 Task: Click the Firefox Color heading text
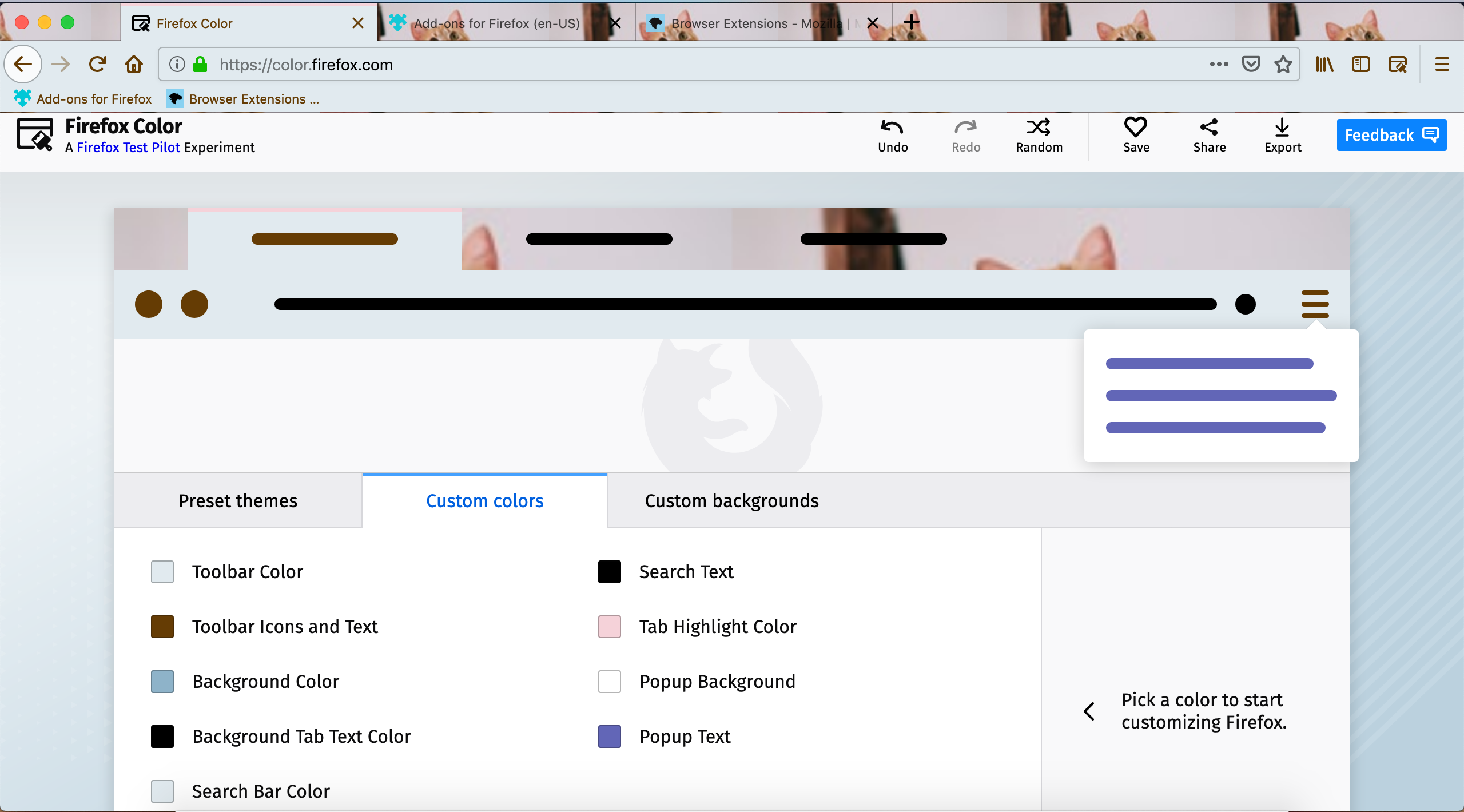tap(124, 126)
